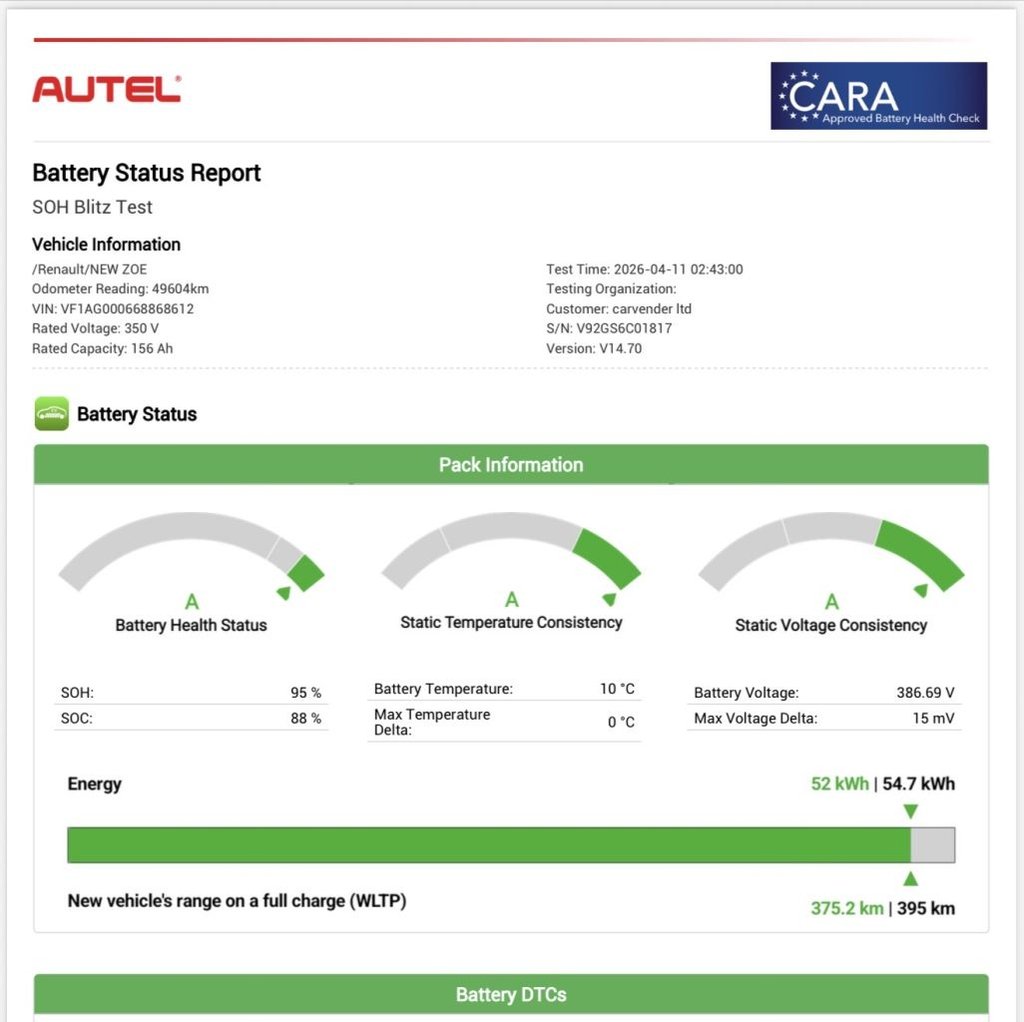Select the VIN number text

(113, 308)
